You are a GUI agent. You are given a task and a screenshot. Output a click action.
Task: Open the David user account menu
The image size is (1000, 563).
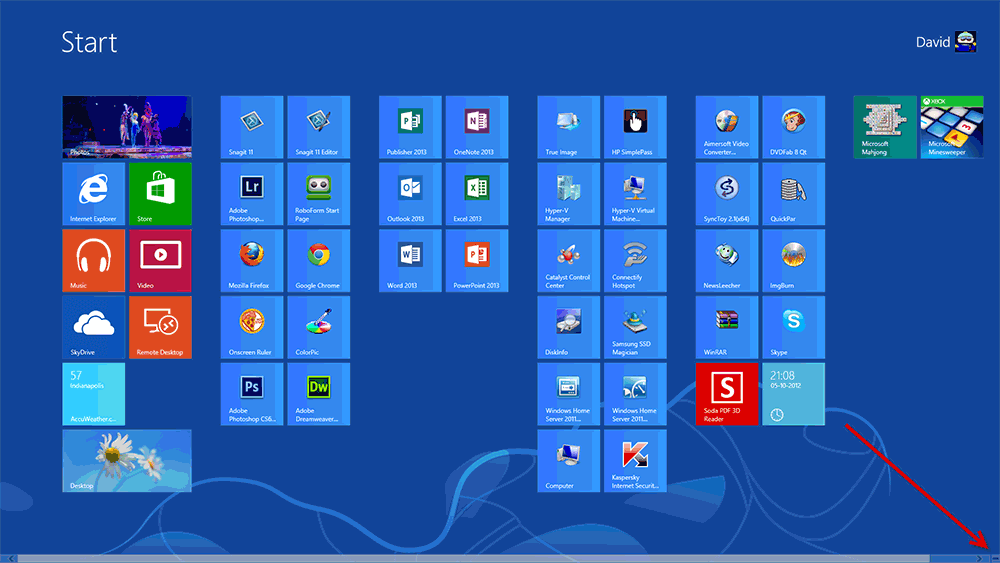point(946,42)
